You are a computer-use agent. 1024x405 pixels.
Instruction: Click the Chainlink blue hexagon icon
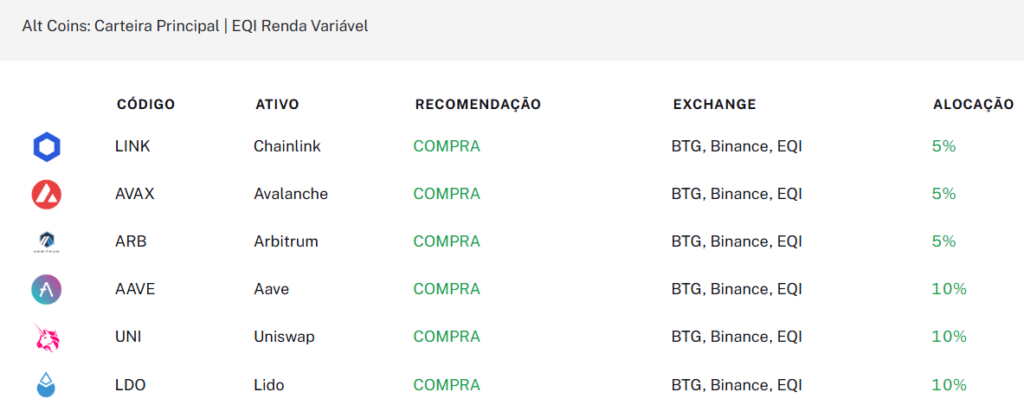(x=46, y=147)
